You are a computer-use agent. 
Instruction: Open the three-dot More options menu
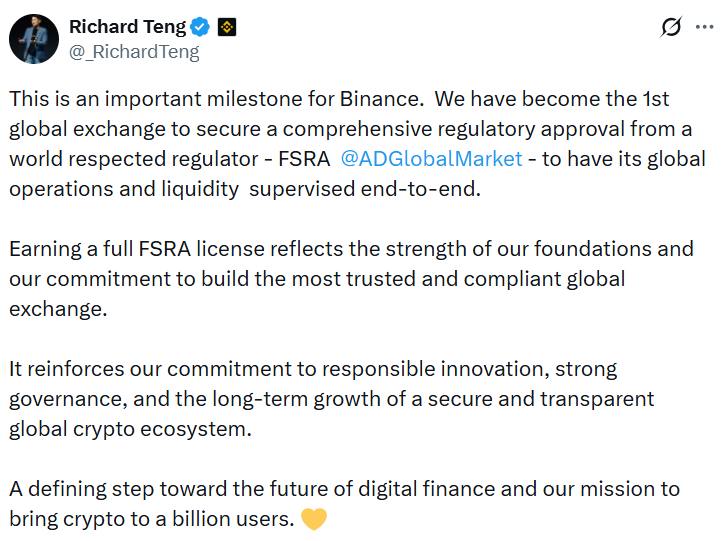[704, 28]
